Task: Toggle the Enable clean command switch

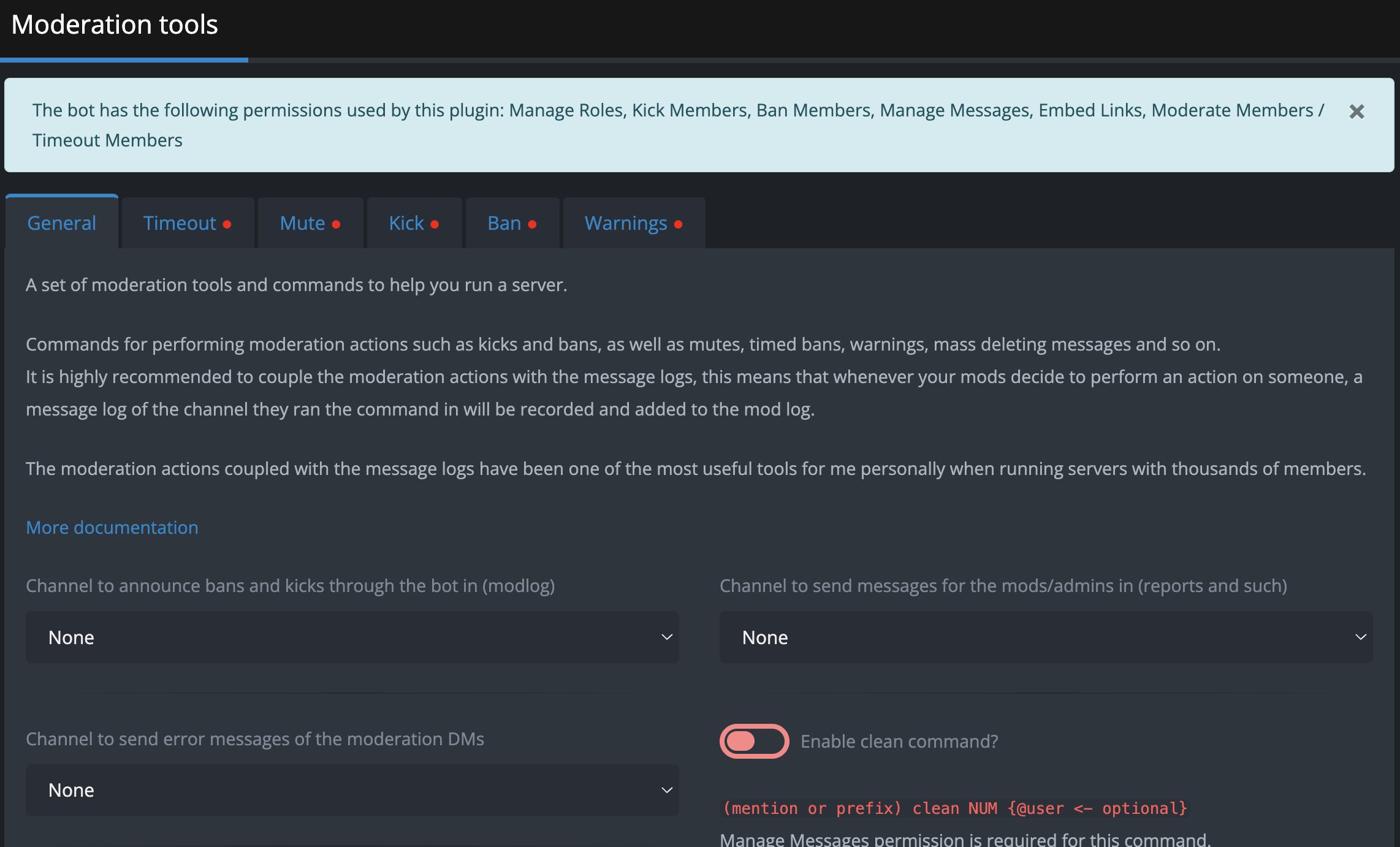Action: [754, 741]
